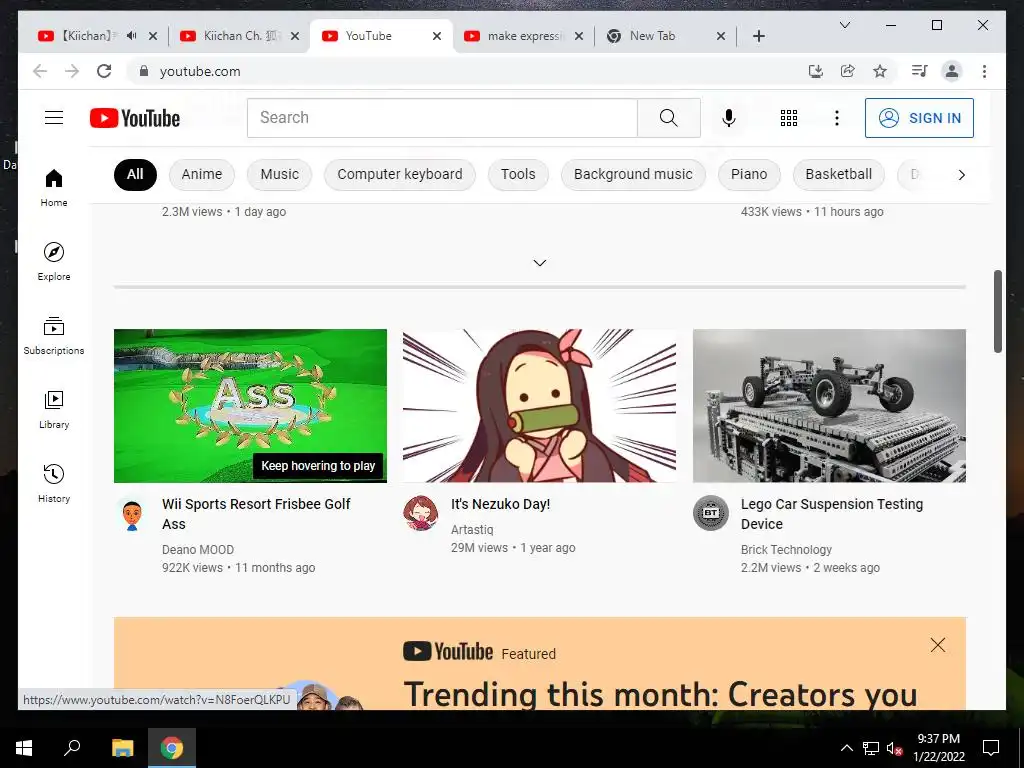Open File Explorer from taskbar
Image resolution: width=1024 pixels, height=768 pixels.
pos(122,748)
